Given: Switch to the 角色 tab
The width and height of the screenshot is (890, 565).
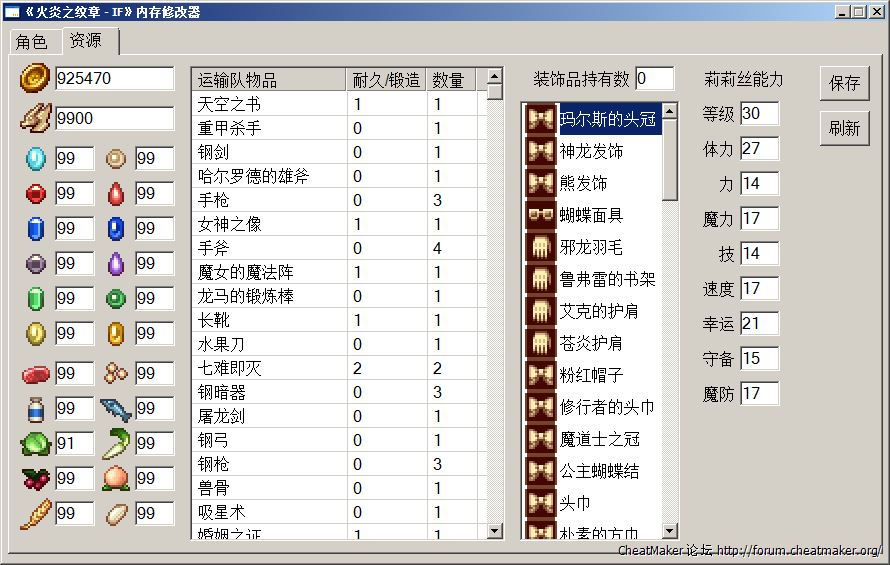Looking at the screenshot, I should 31,41.
